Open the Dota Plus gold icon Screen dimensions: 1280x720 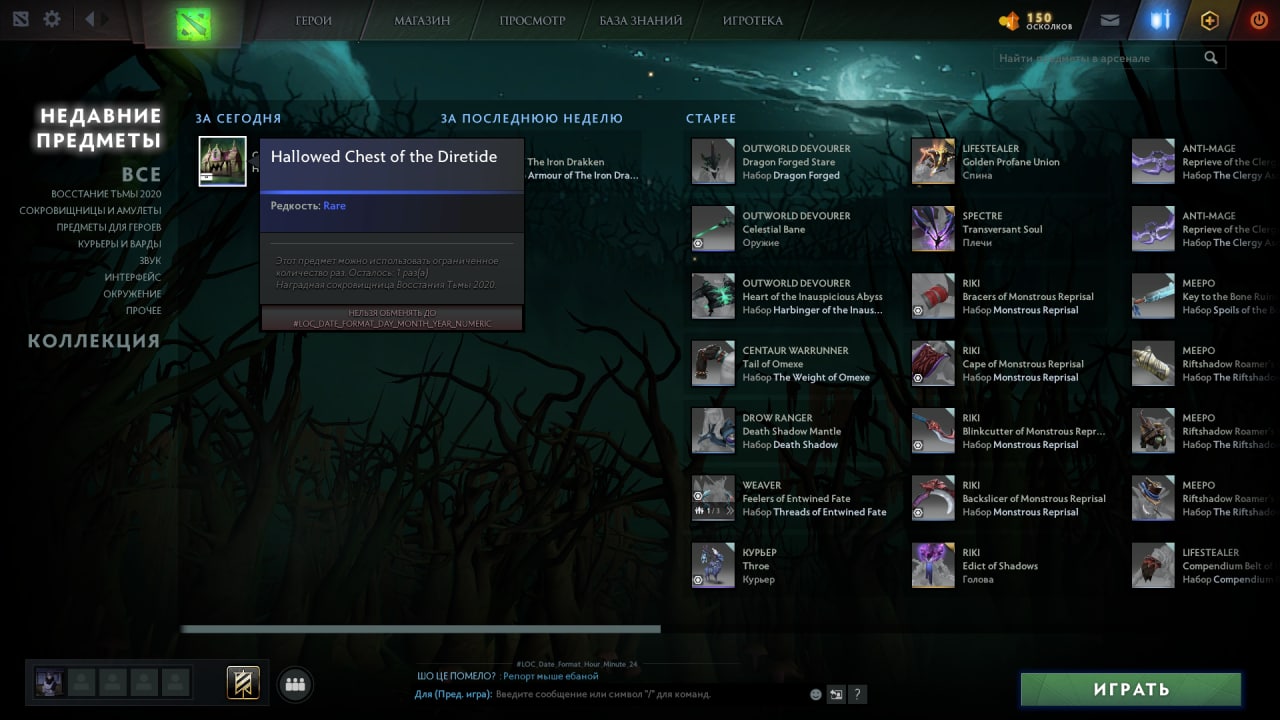[x=1209, y=20]
